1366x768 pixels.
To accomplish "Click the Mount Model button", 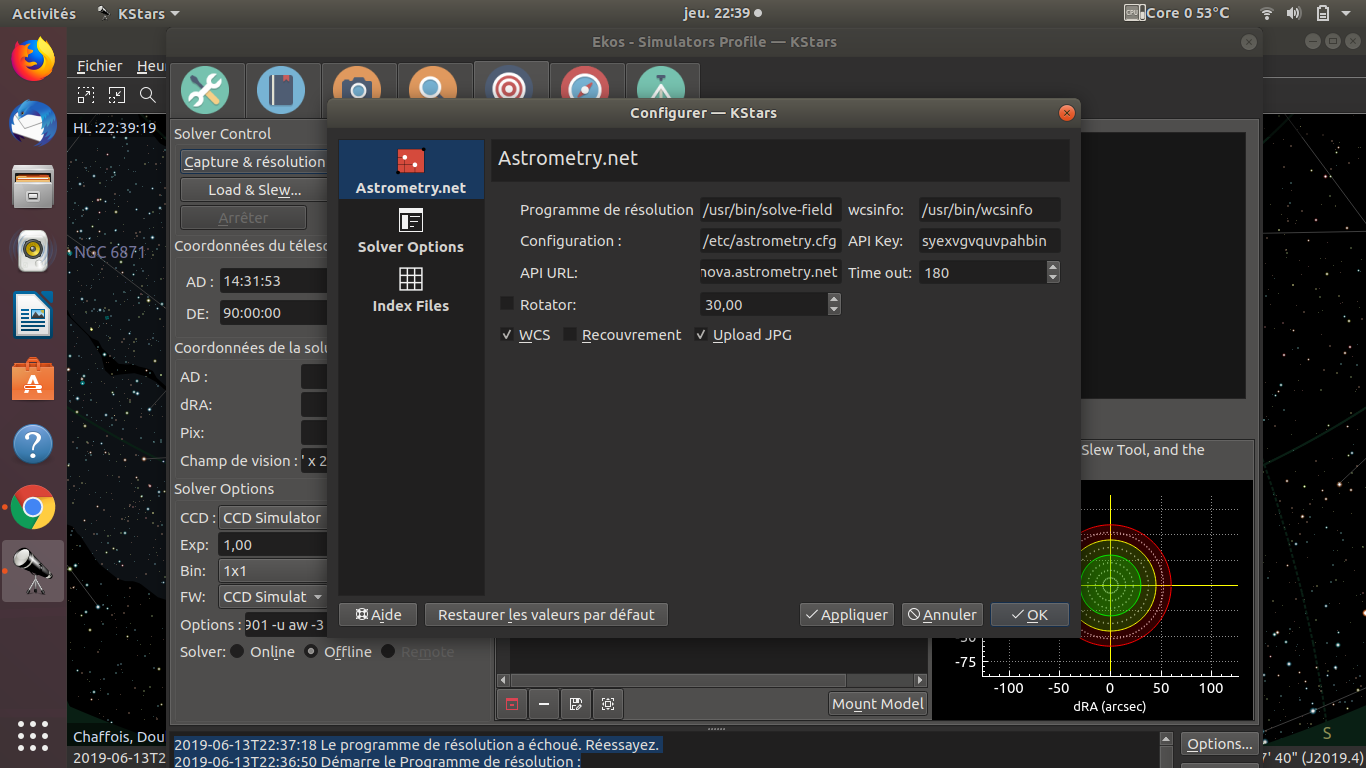I will [878, 704].
